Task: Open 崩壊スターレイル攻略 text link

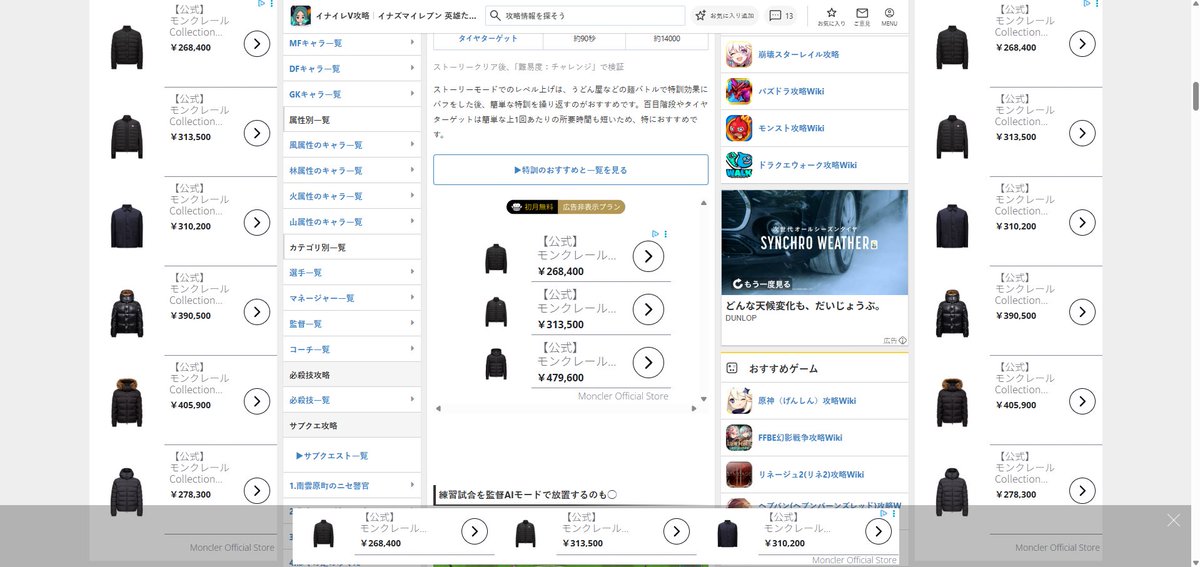Action: click(799, 54)
